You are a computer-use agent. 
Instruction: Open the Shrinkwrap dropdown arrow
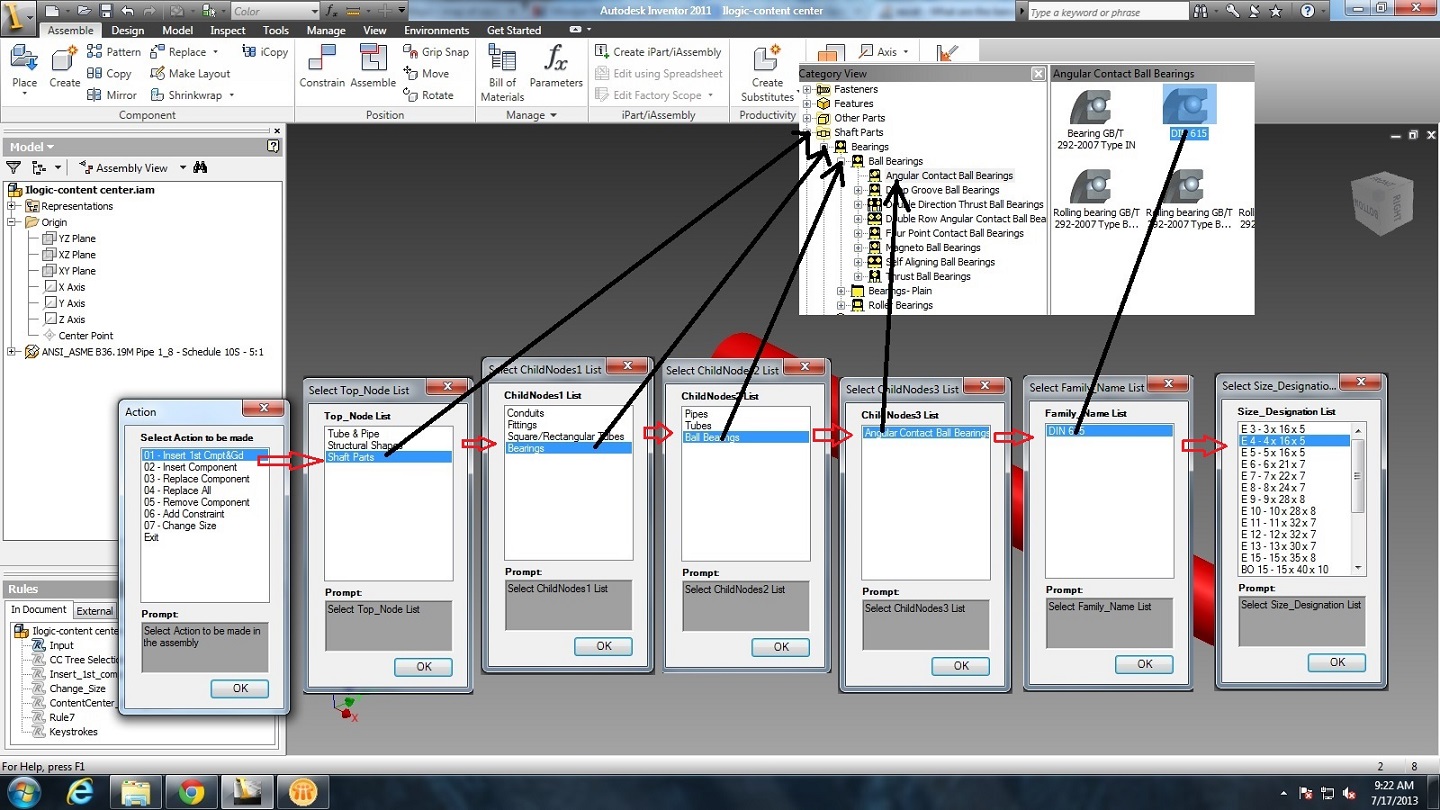pyautogui.click(x=232, y=95)
